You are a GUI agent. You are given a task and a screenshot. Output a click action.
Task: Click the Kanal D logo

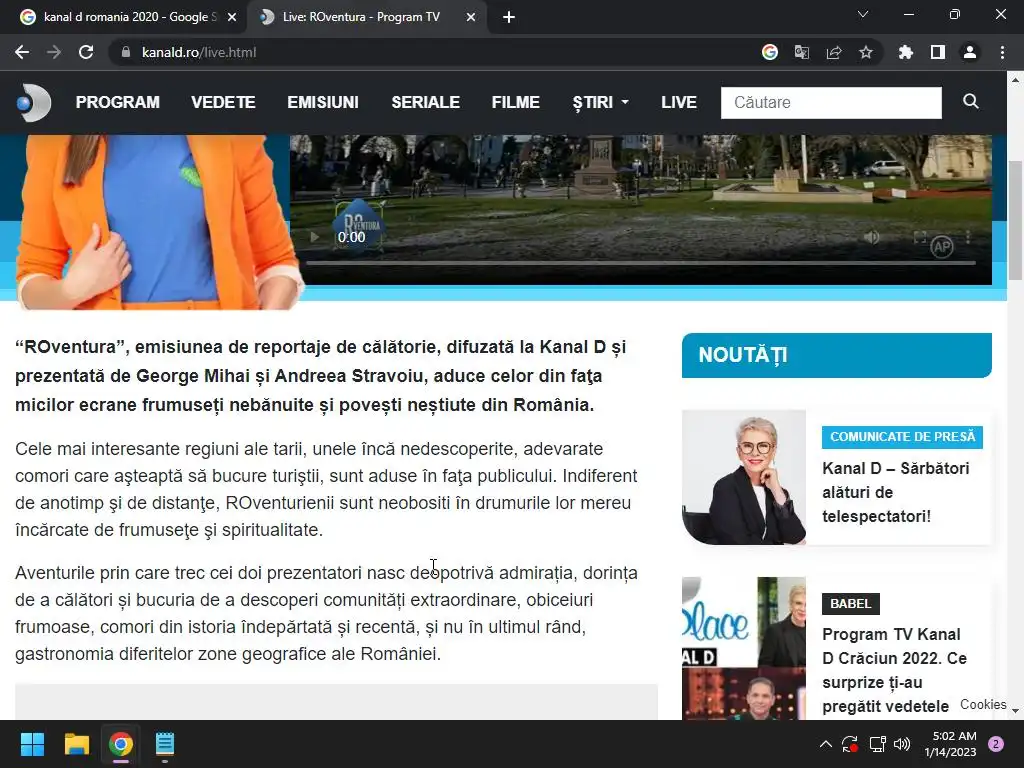34,103
